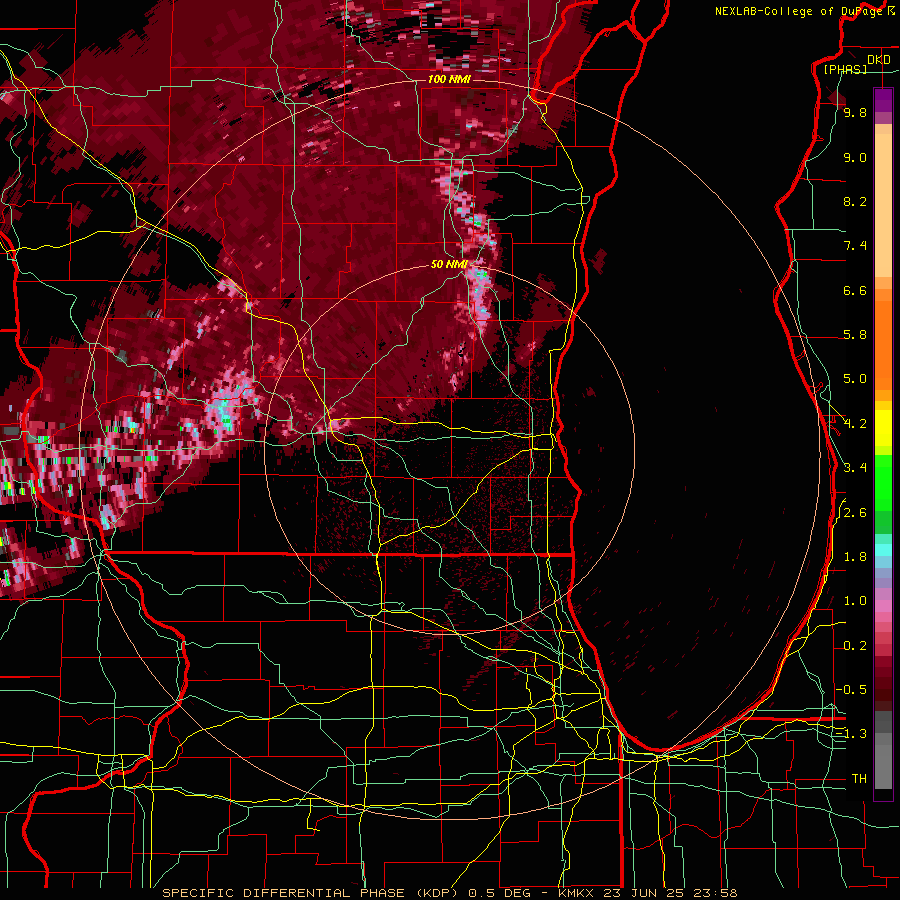Click the 4.2 scale value
Image resolution: width=900 pixels, height=900 pixels.
pos(855,424)
